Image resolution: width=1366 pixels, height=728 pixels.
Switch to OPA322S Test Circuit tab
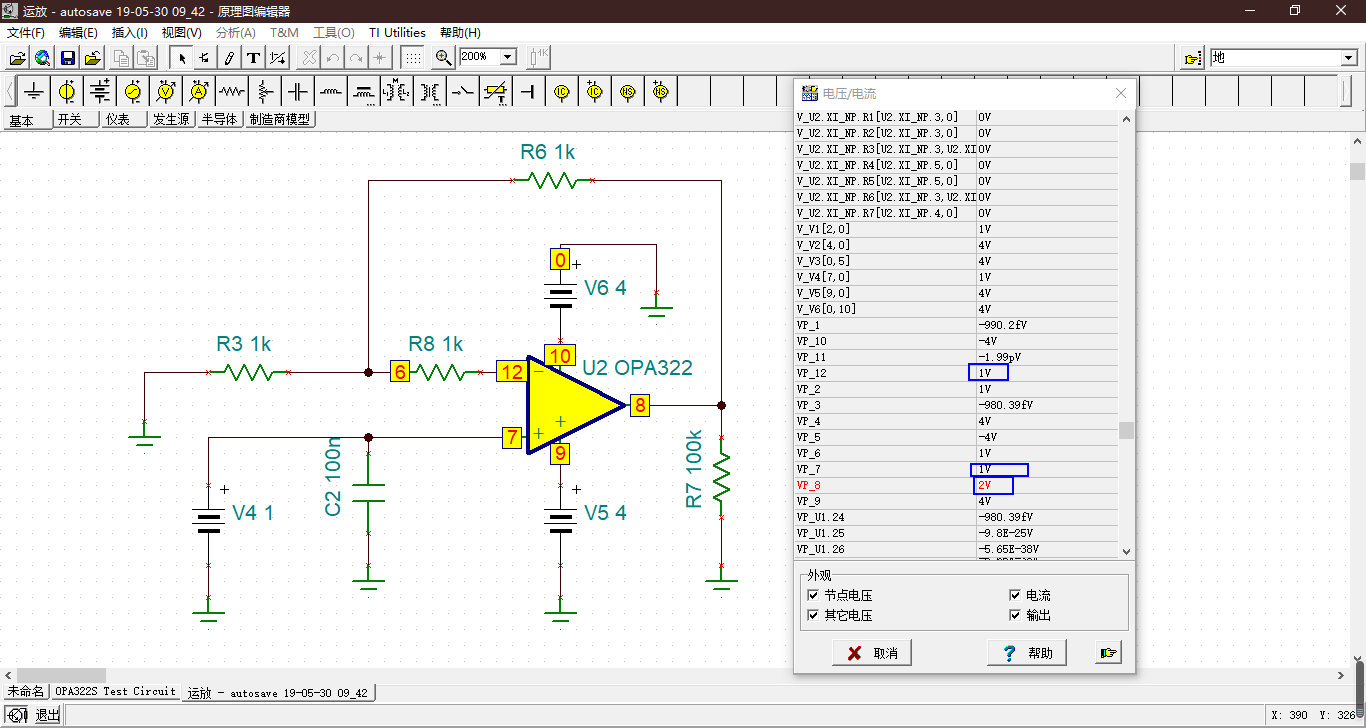115,692
